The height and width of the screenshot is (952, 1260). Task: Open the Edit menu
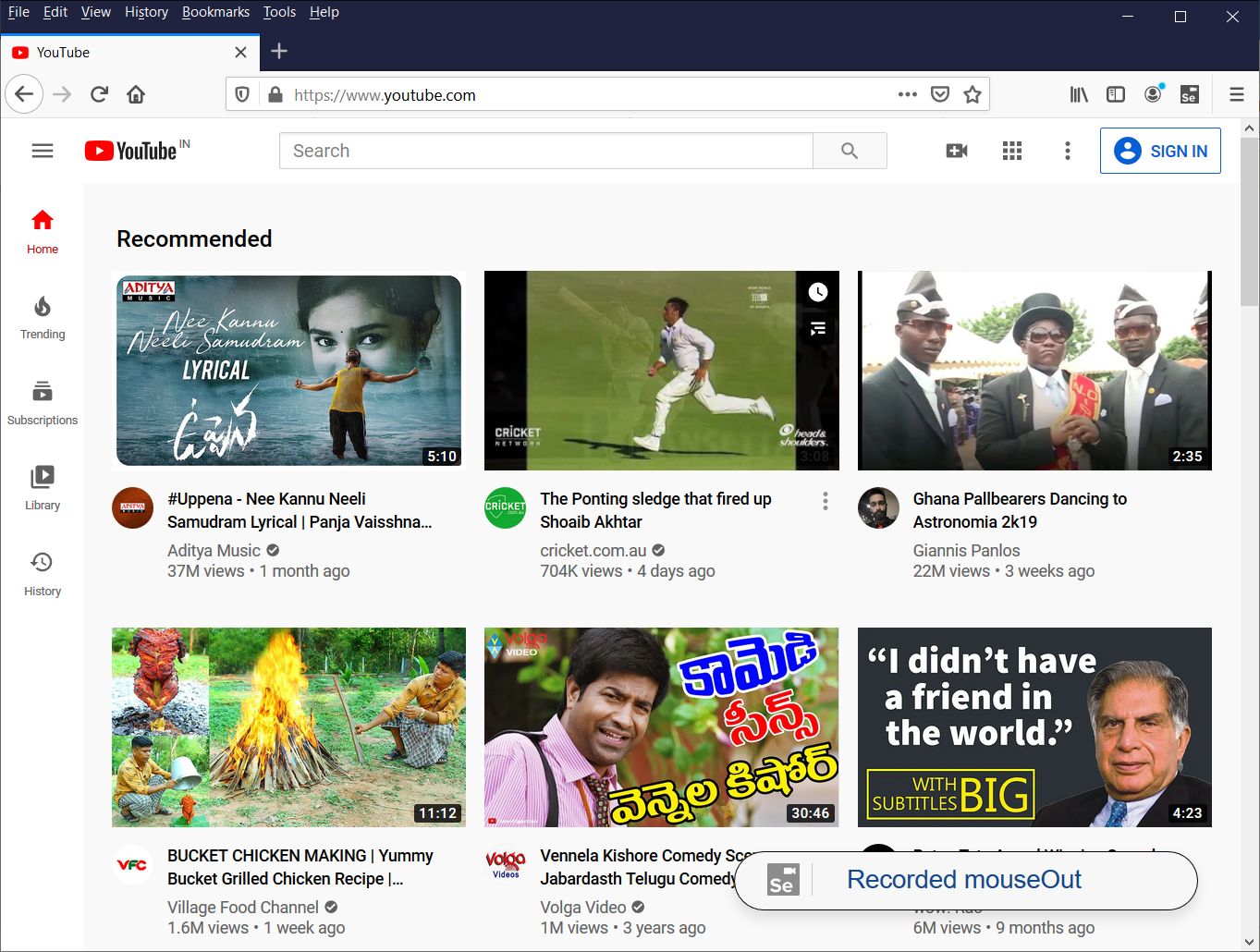[x=55, y=12]
